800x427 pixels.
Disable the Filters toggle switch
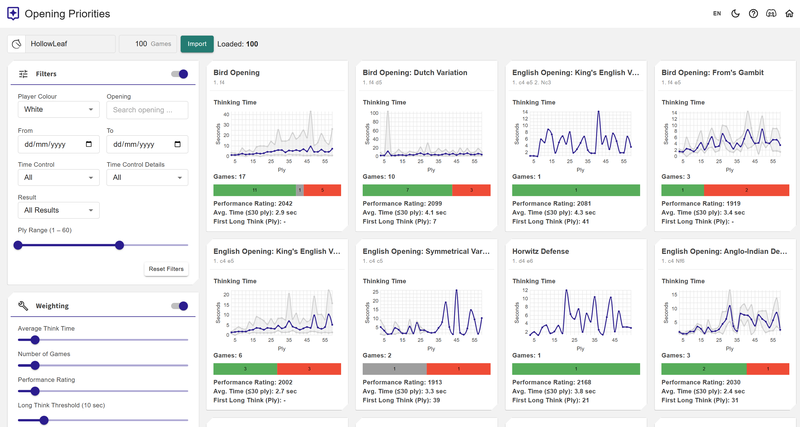(x=180, y=74)
